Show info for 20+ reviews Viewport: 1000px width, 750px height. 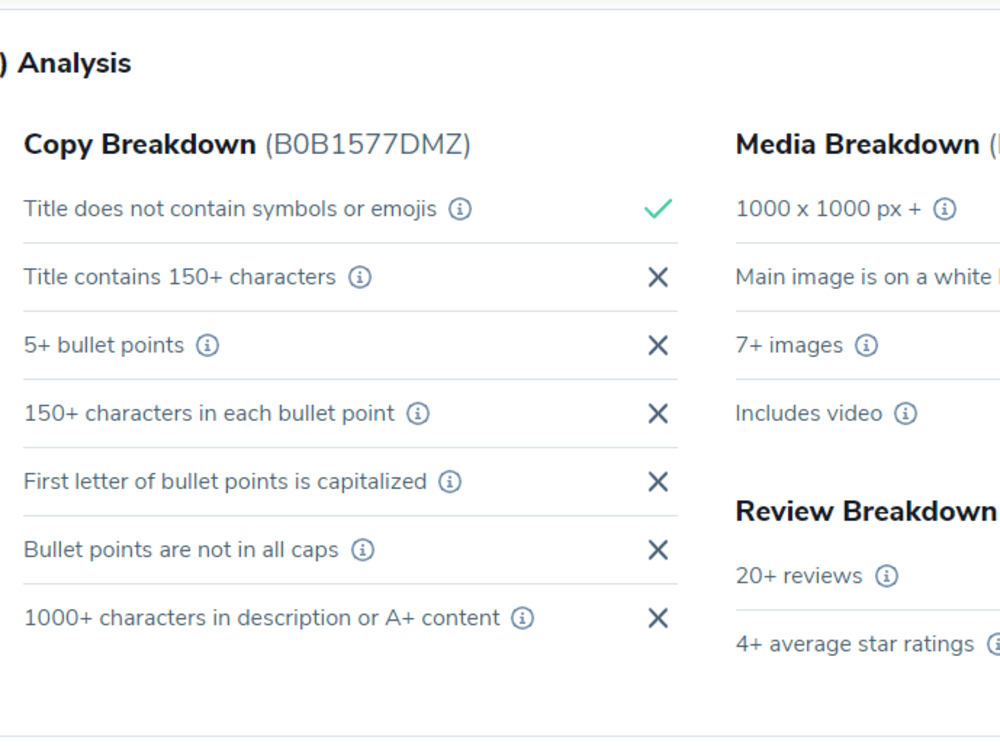pos(886,576)
